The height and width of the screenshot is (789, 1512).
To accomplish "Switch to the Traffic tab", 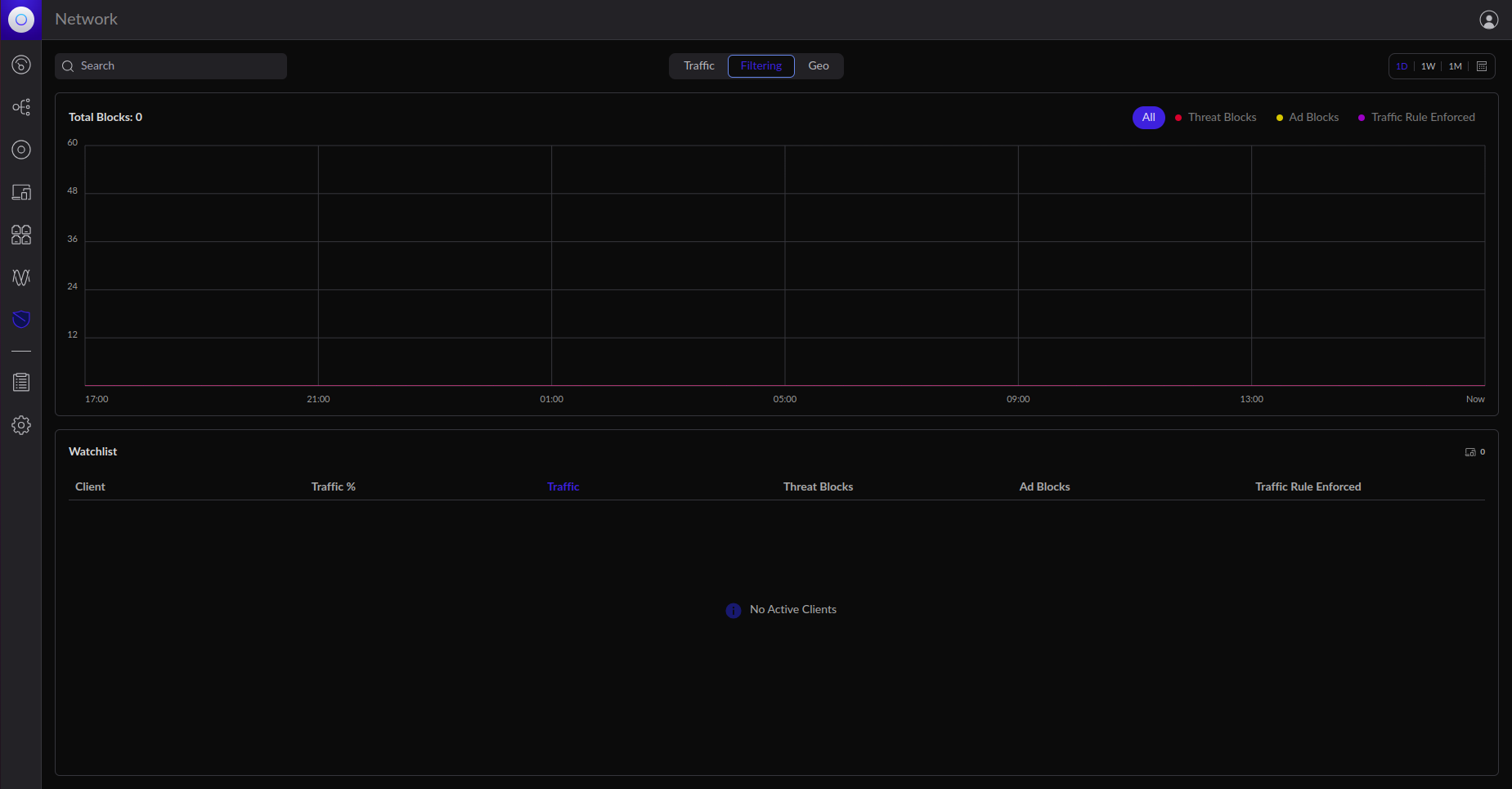I will (699, 66).
